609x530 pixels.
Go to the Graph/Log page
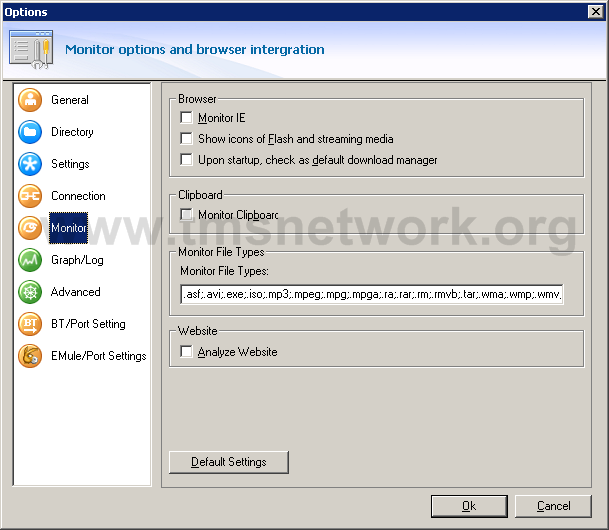click(77, 260)
